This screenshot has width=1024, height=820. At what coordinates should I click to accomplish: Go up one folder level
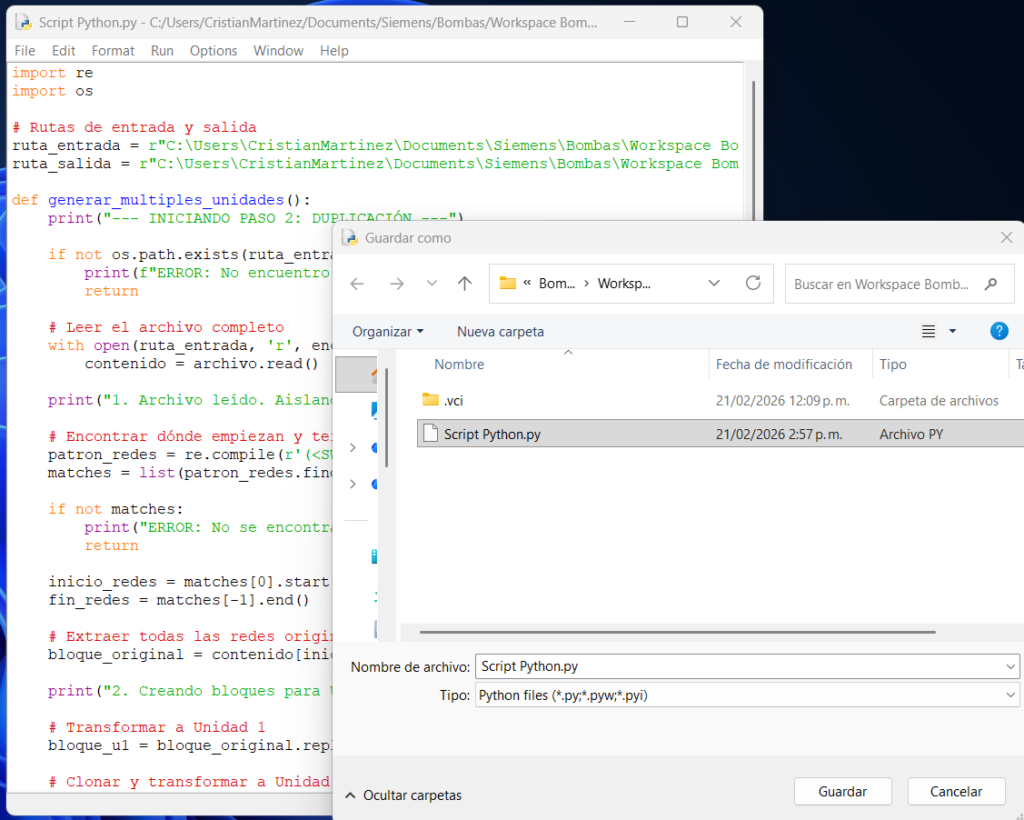click(x=464, y=284)
